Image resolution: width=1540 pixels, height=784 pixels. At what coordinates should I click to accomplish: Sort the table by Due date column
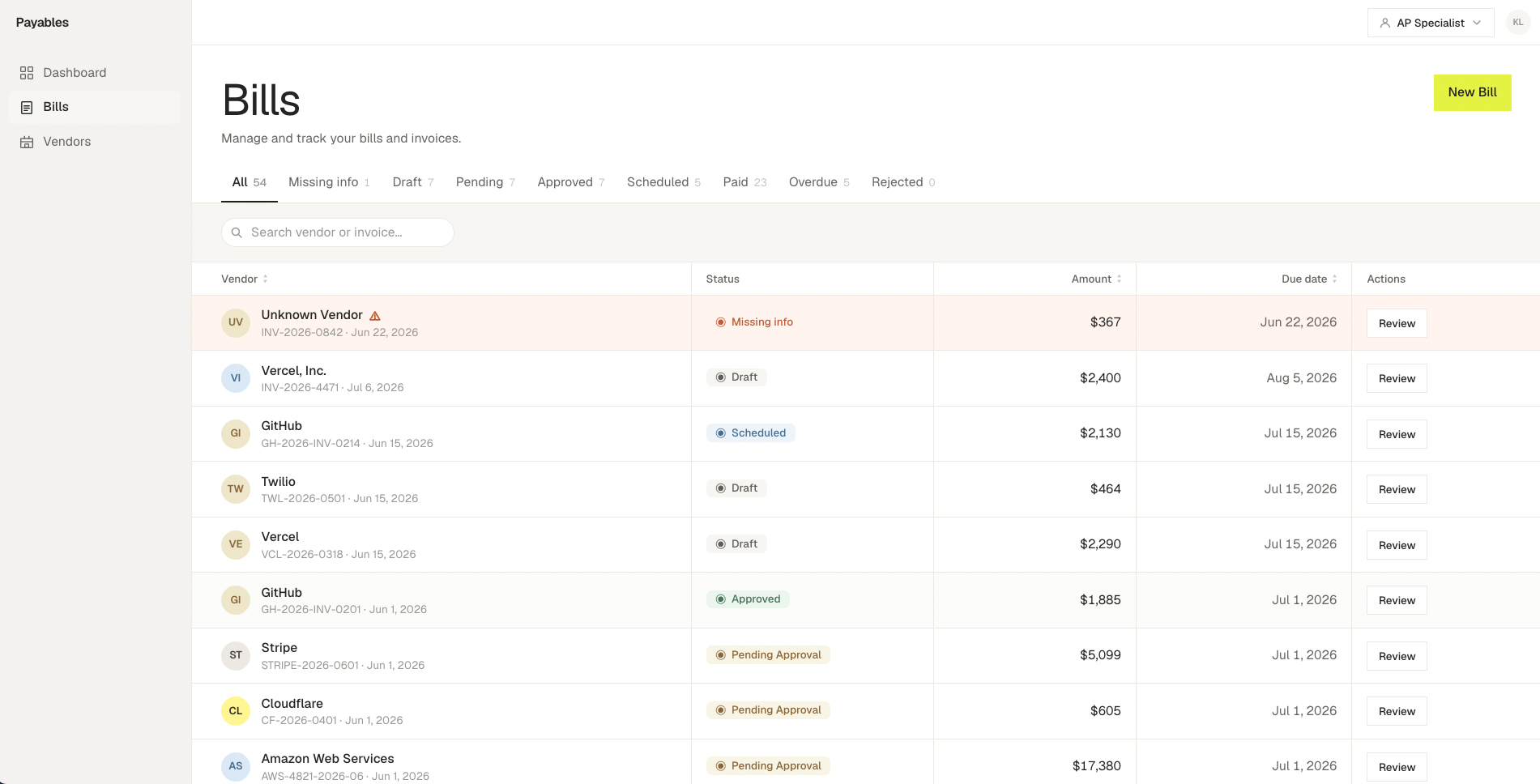pos(1309,279)
